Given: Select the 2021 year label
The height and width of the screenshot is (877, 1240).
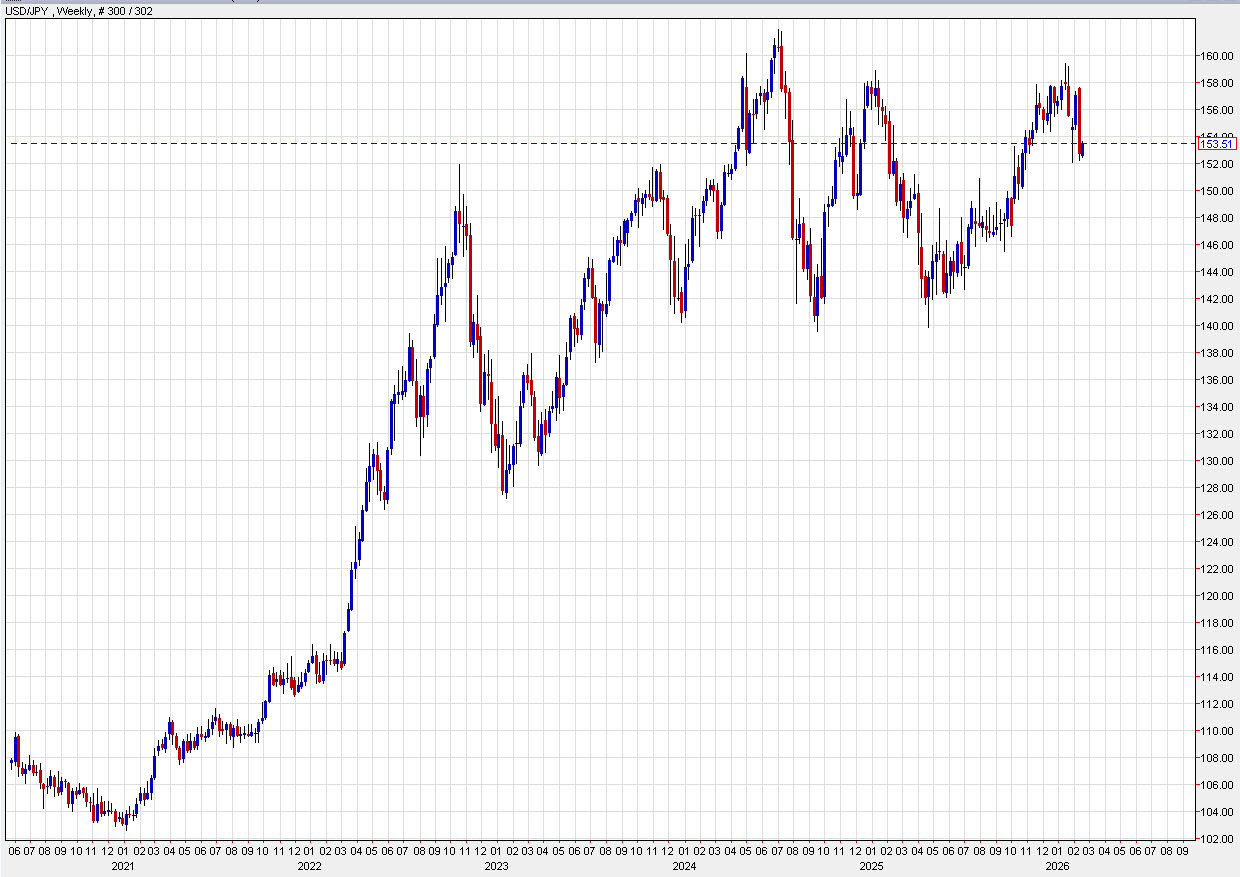Looking at the screenshot, I should click(122, 868).
